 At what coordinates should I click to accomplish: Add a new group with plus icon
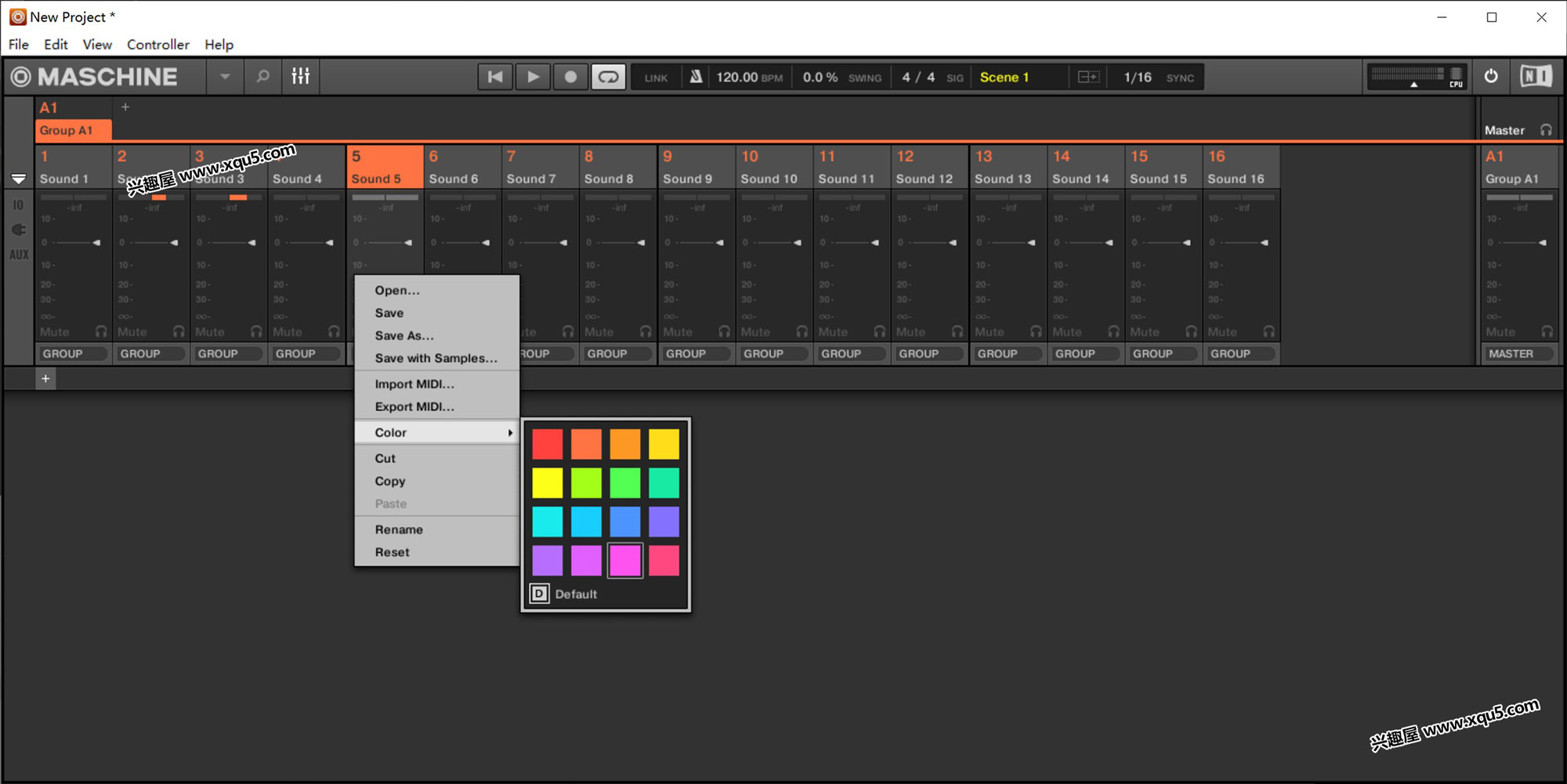(125, 107)
